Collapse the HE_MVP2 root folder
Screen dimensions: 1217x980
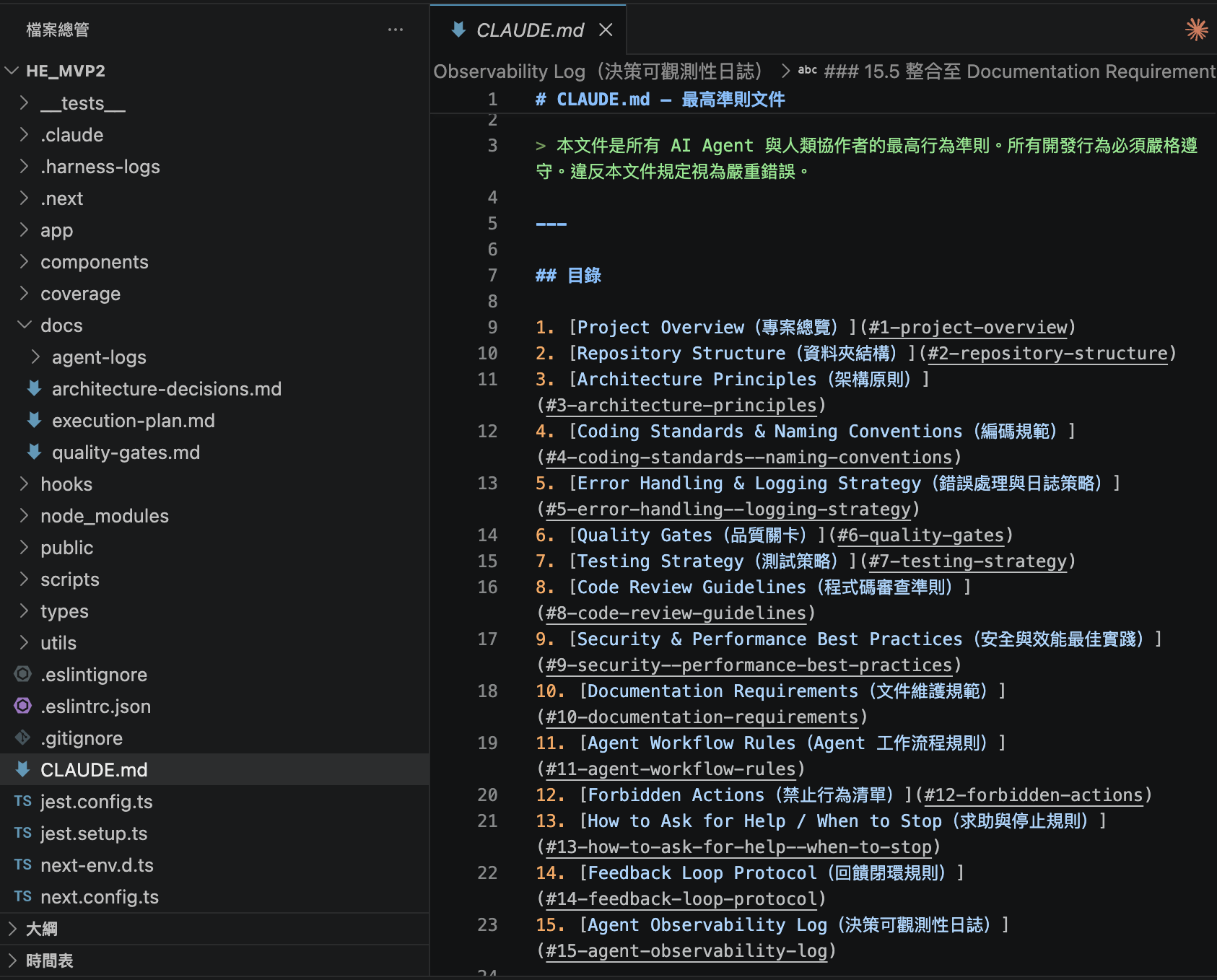(x=12, y=71)
